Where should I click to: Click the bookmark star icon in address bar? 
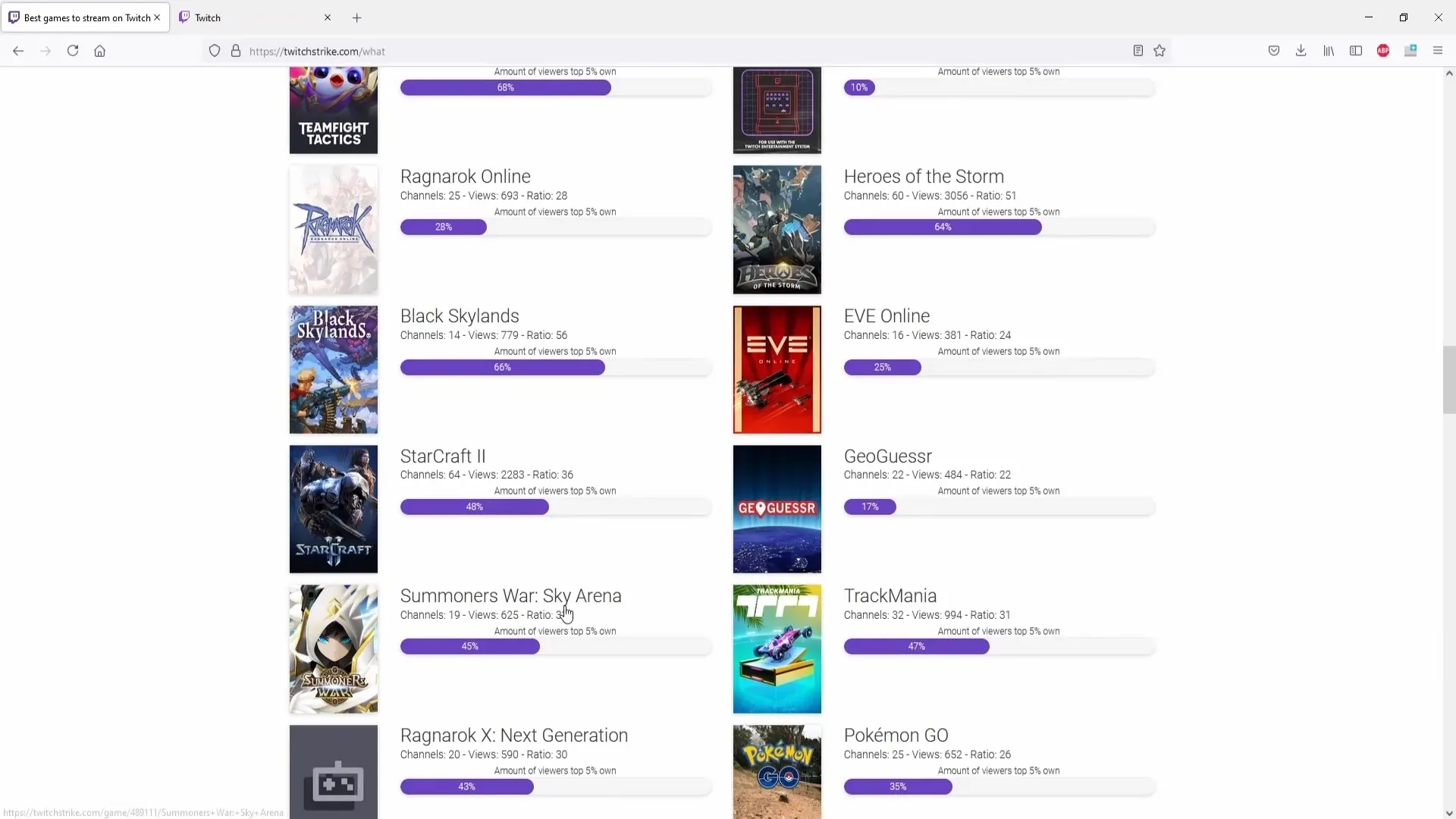tap(1160, 51)
